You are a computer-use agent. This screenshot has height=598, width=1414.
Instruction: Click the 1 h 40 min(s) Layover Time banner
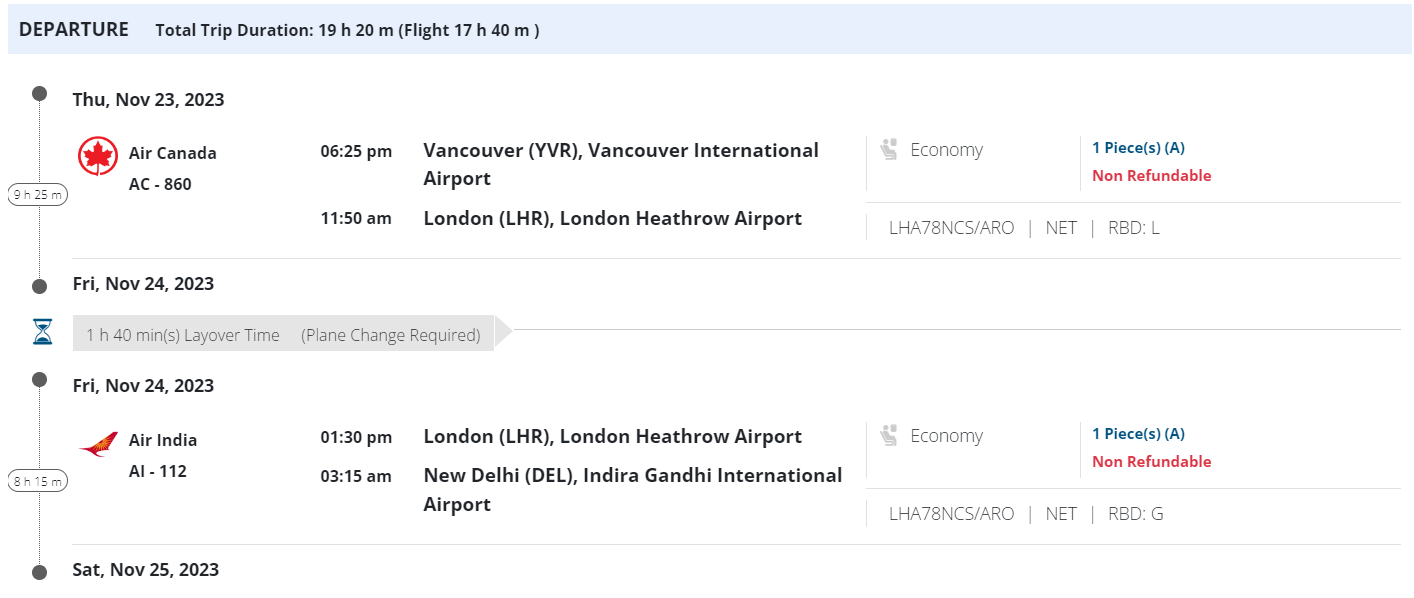tap(283, 335)
